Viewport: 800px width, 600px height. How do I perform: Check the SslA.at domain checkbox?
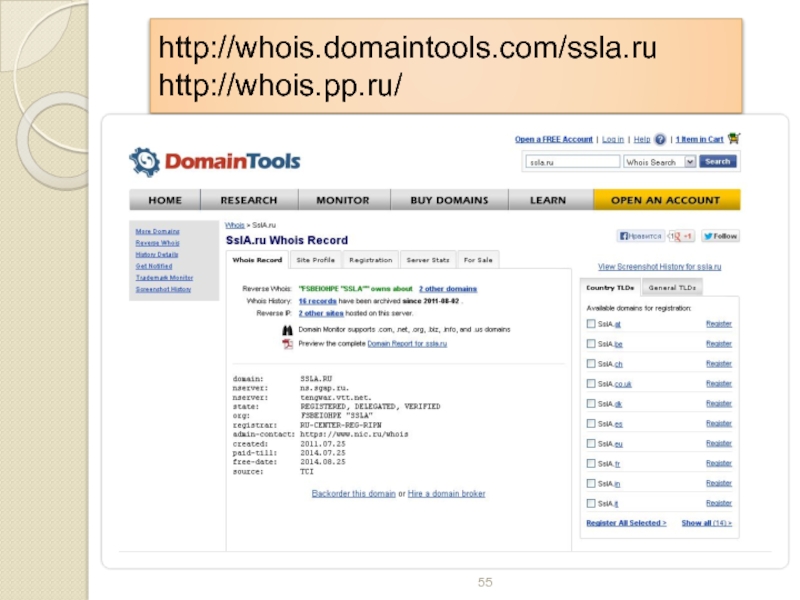click(591, 324)
